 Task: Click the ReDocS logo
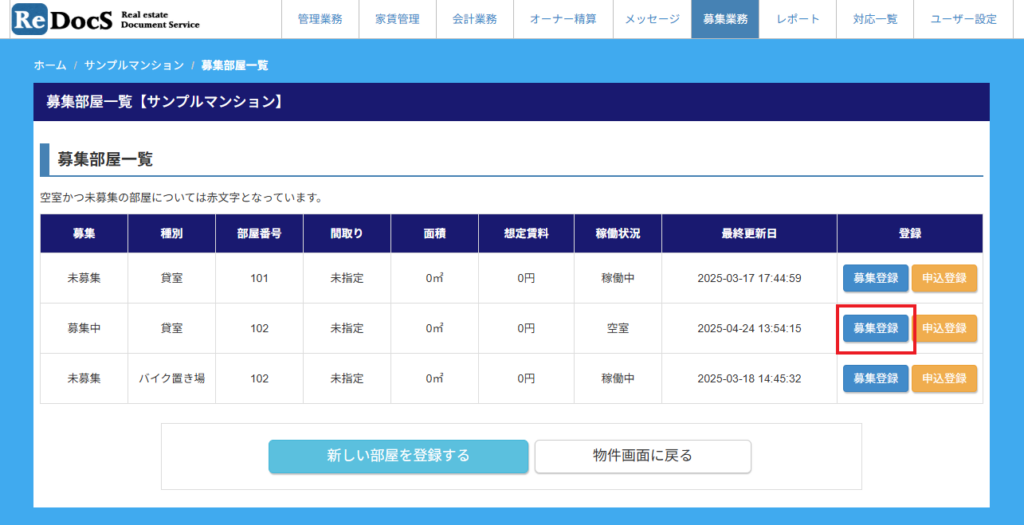105,19
